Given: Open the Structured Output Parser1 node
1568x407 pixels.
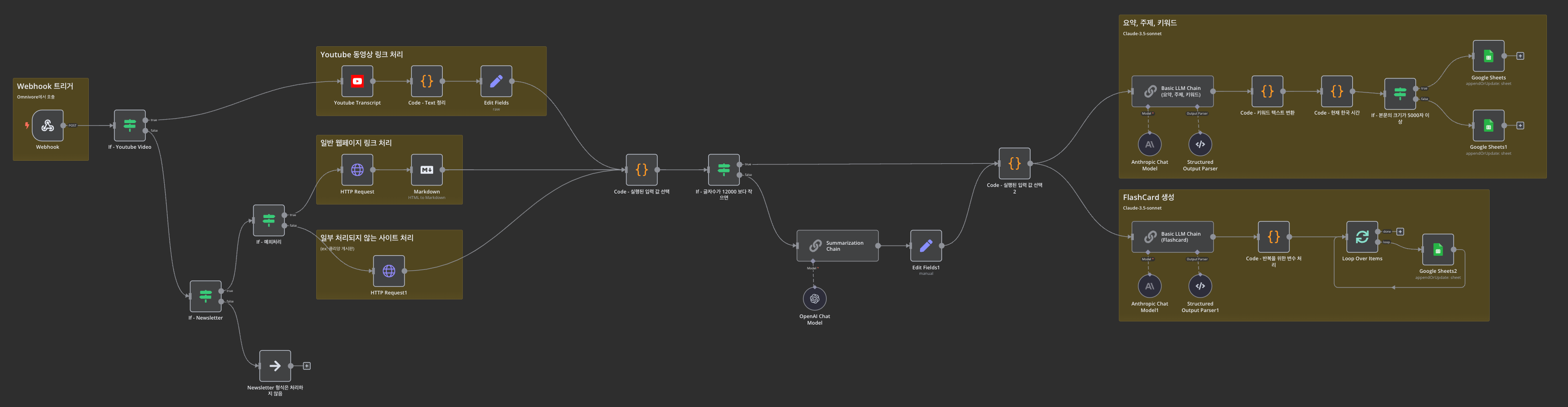Looking at the screenshot, I should pos(1201,286).
